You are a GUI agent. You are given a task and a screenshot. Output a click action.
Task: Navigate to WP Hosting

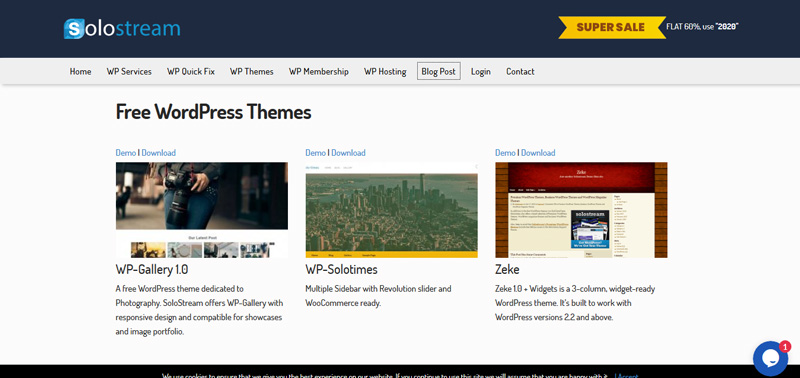point(385,71)
